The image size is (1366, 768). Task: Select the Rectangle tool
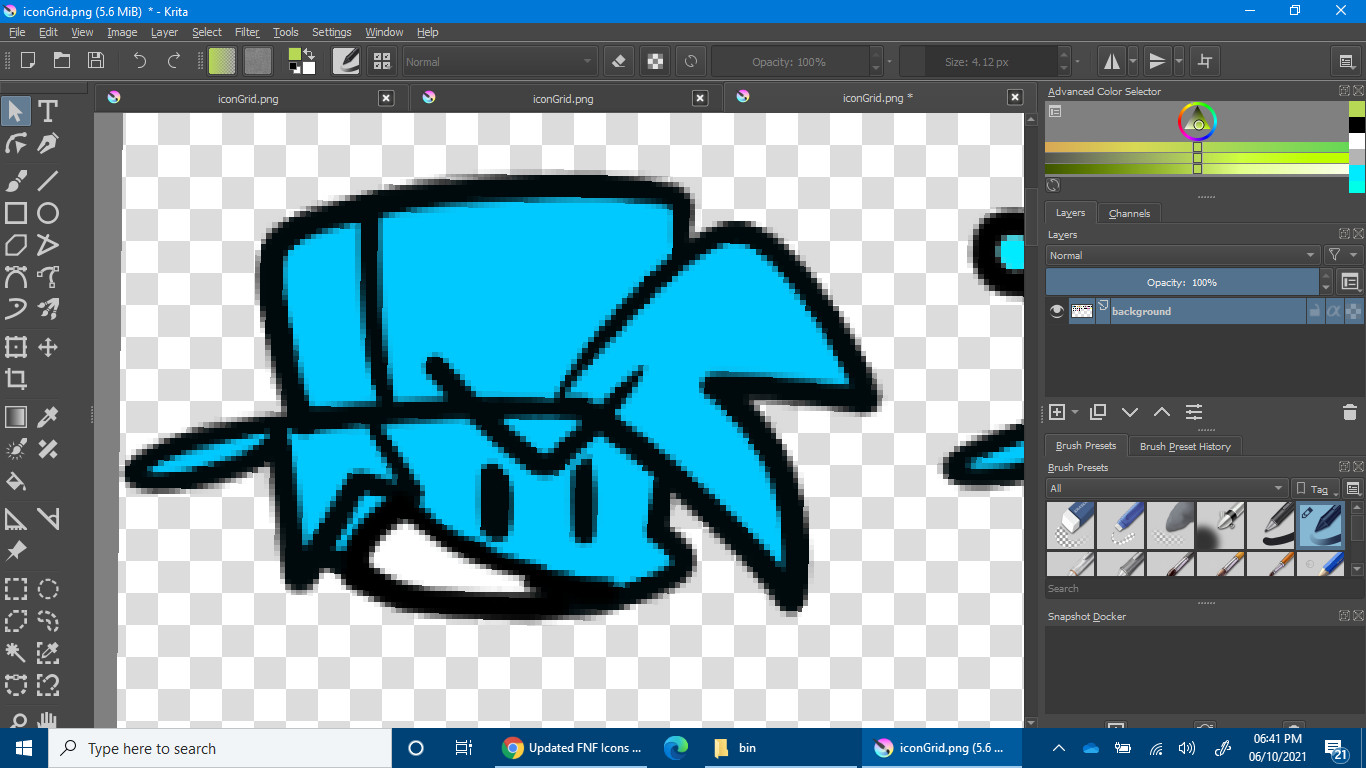click(x=16, y=213)
